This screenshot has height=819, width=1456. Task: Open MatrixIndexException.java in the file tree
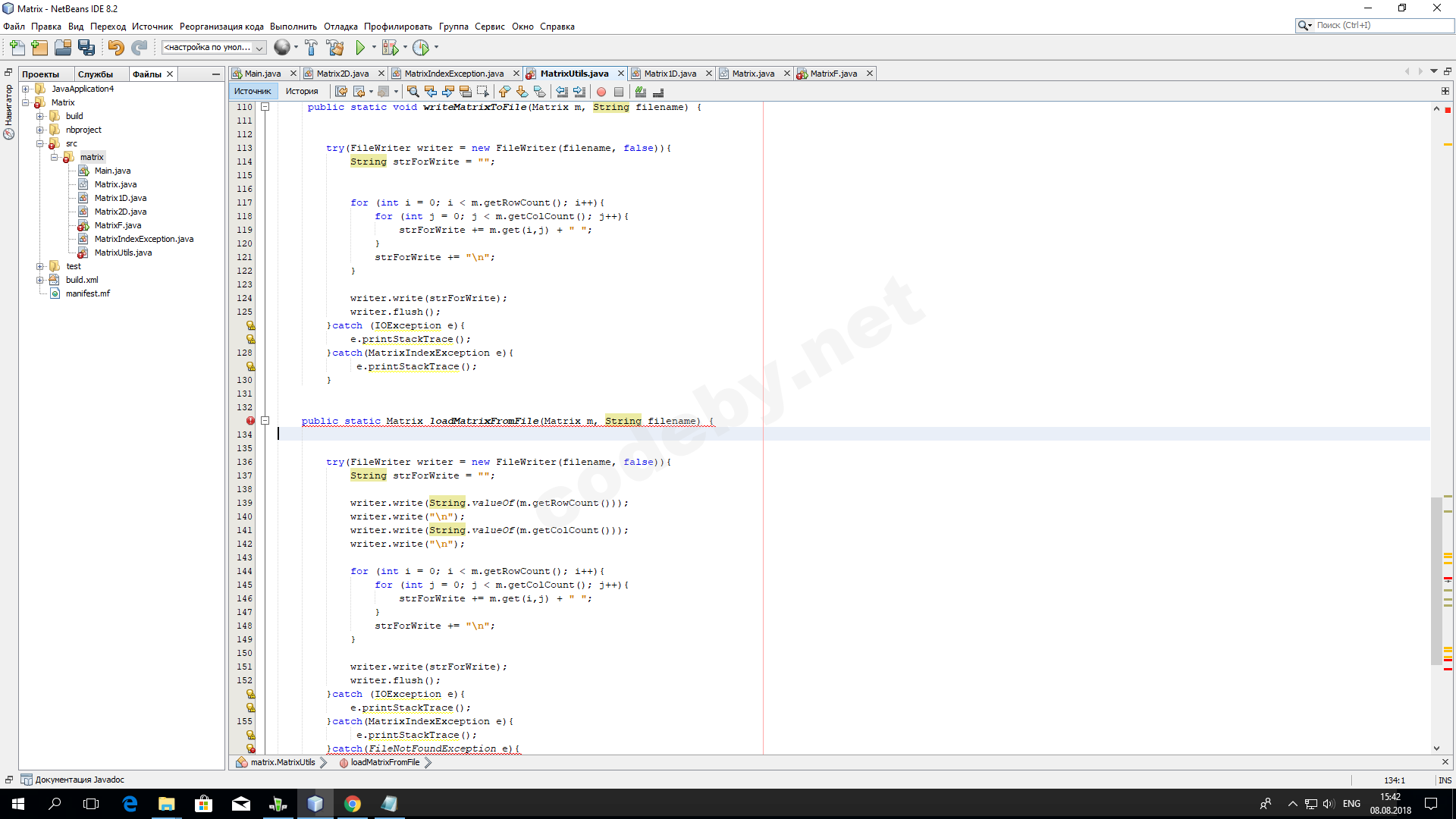tap(143, 239)
